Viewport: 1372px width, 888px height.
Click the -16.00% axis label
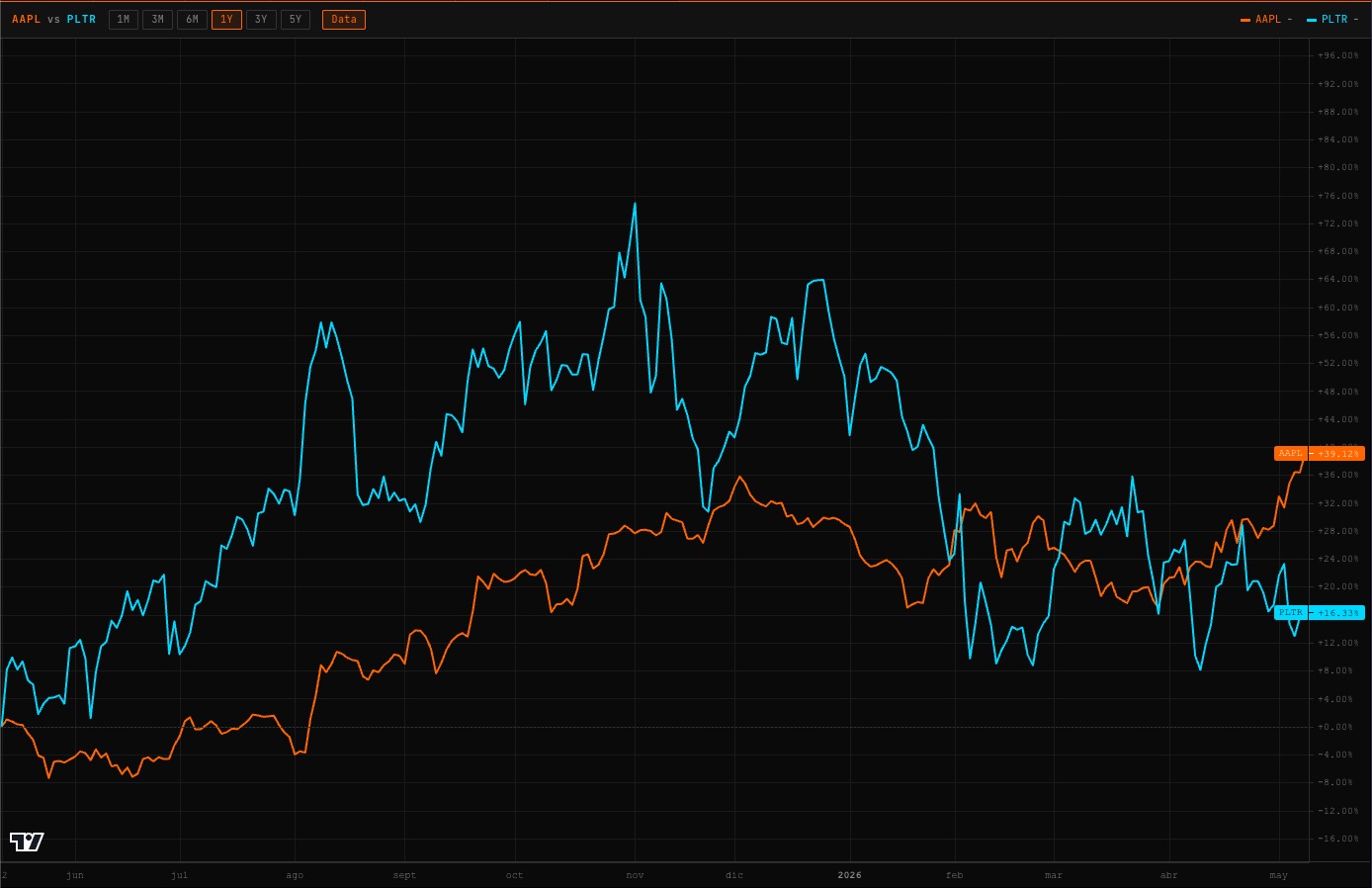point(1338,839)
